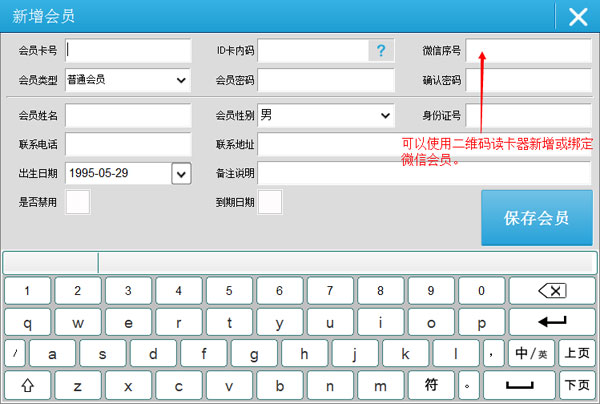Open the 出生日期 date picker arrow

pyautogui.click(x=180, y=174)
